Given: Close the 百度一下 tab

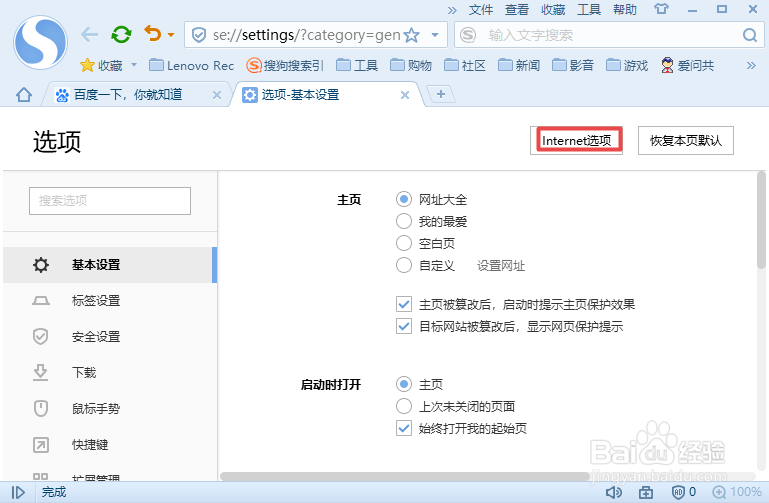Looking at the screenshot, I should coord(217,95).
